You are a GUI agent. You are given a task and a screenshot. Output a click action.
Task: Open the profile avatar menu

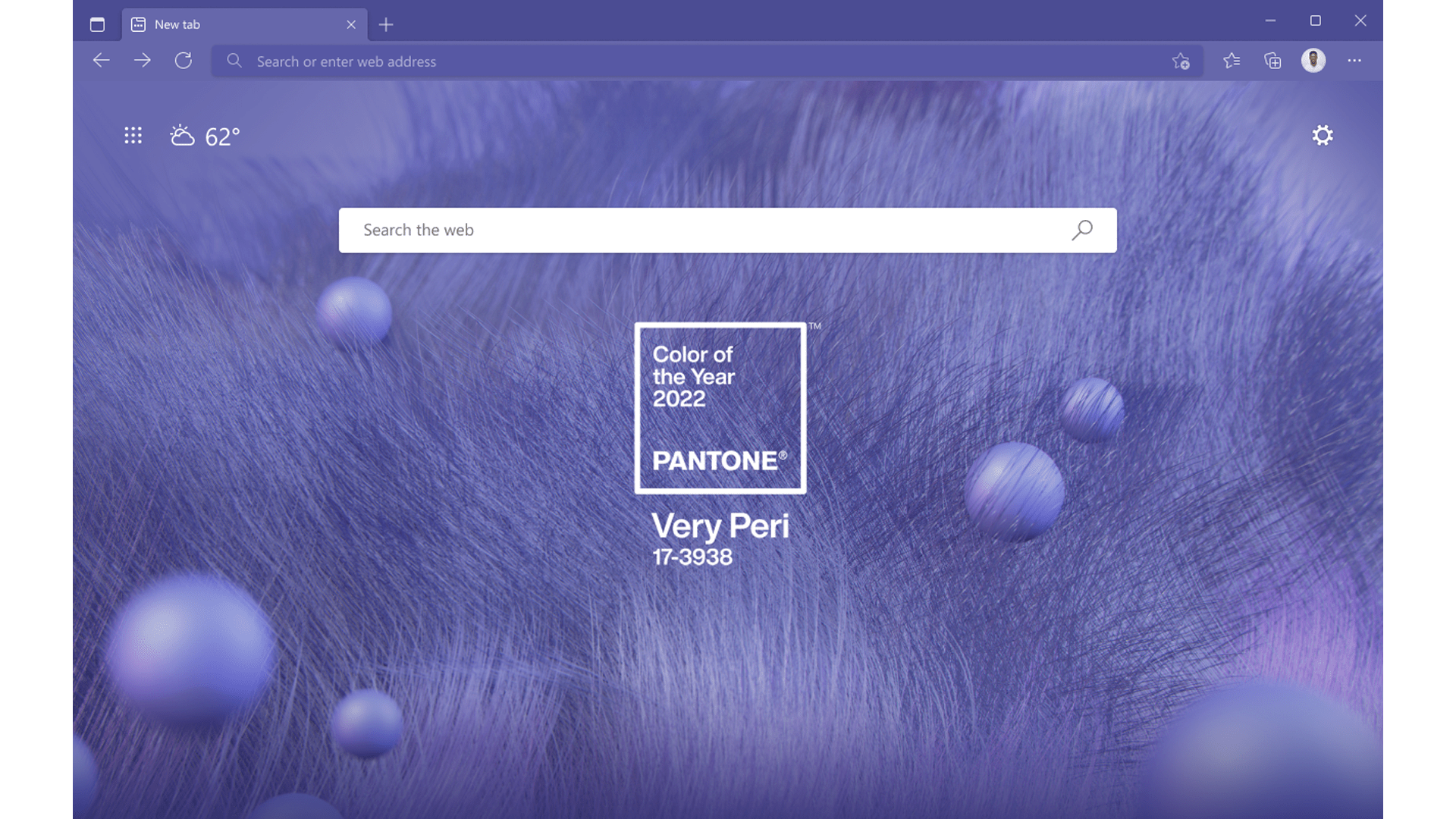point(1314,61)
